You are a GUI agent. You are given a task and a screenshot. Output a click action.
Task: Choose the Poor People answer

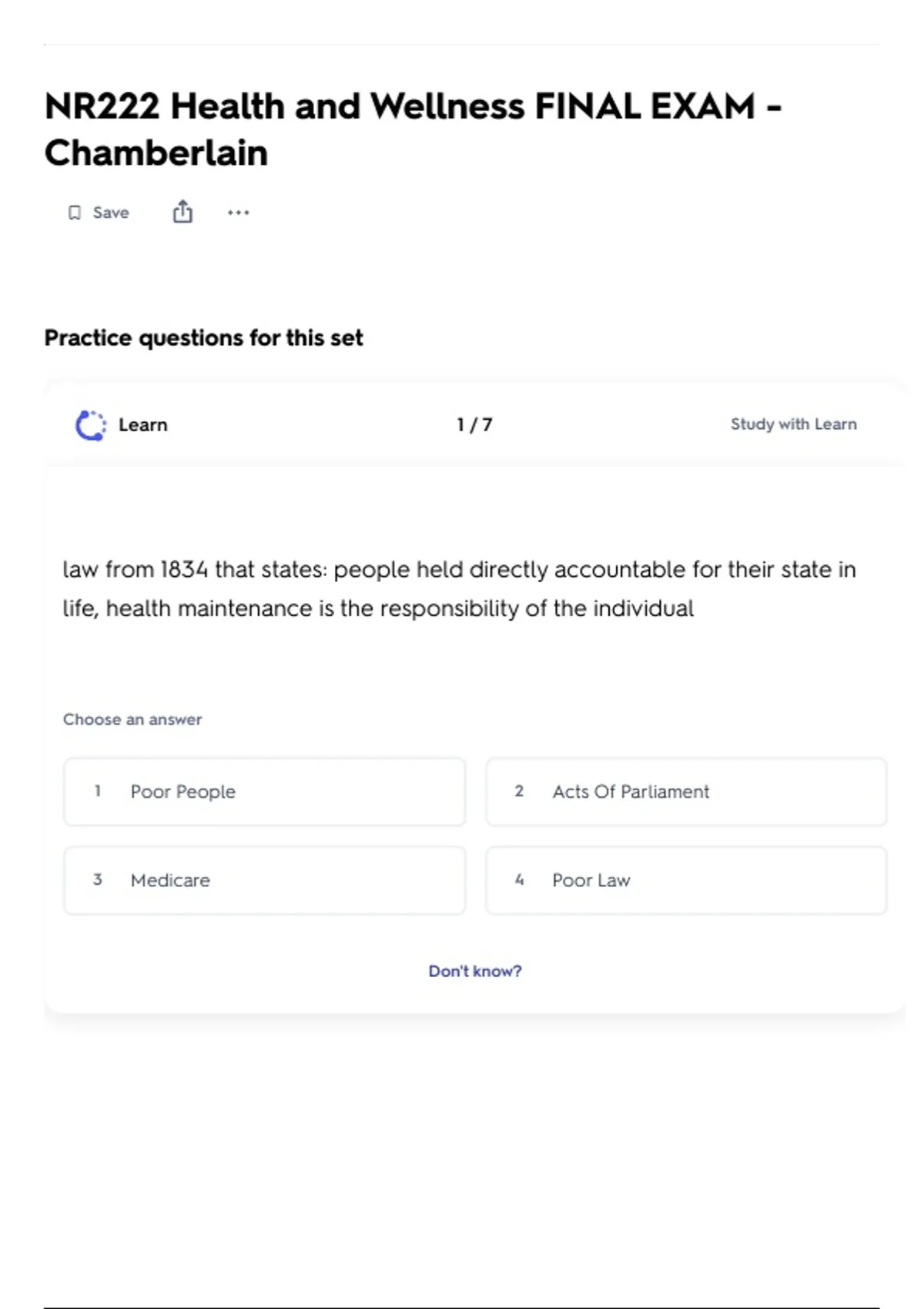pyautogui.click(x=264, y=792)
